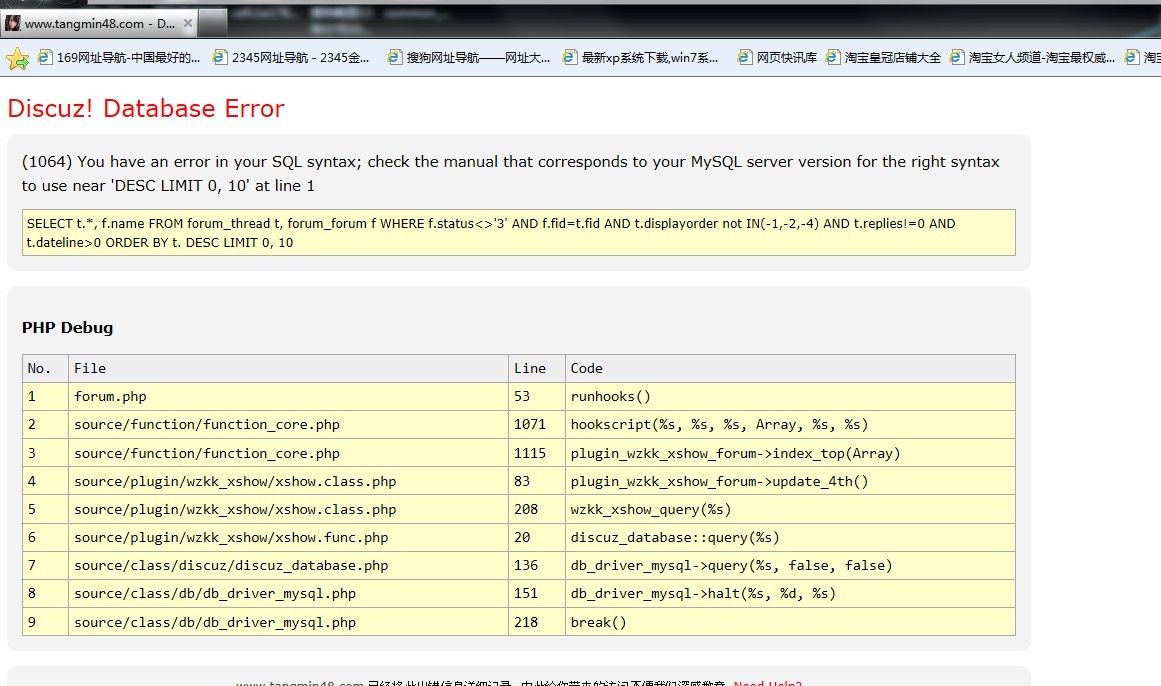Screen dimensions: 1161x686
Task: Click the forum.php file cell
Action: coord(289,396)
